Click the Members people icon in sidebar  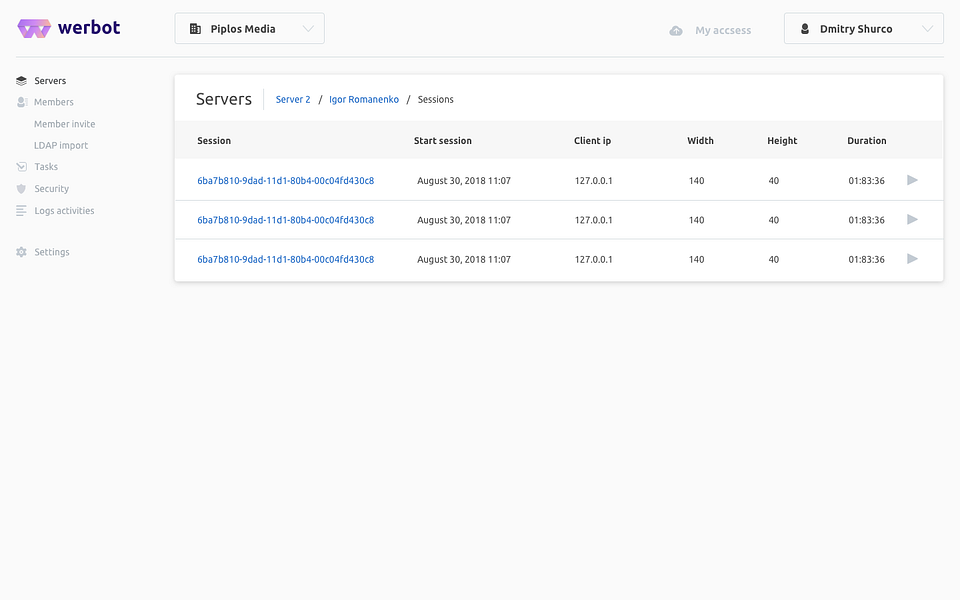(x=22, y=102)
